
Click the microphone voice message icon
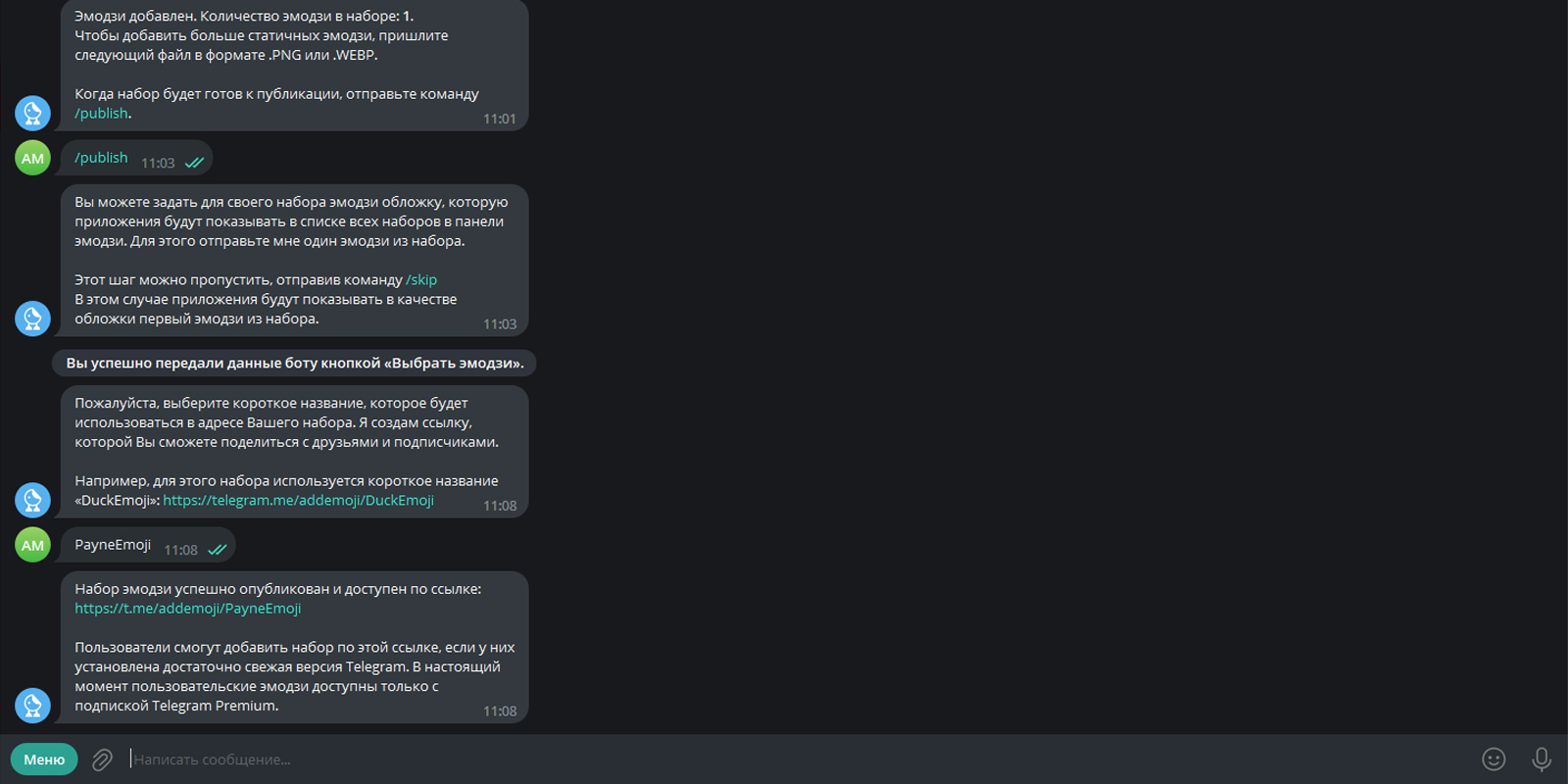tap(1542, 759)
